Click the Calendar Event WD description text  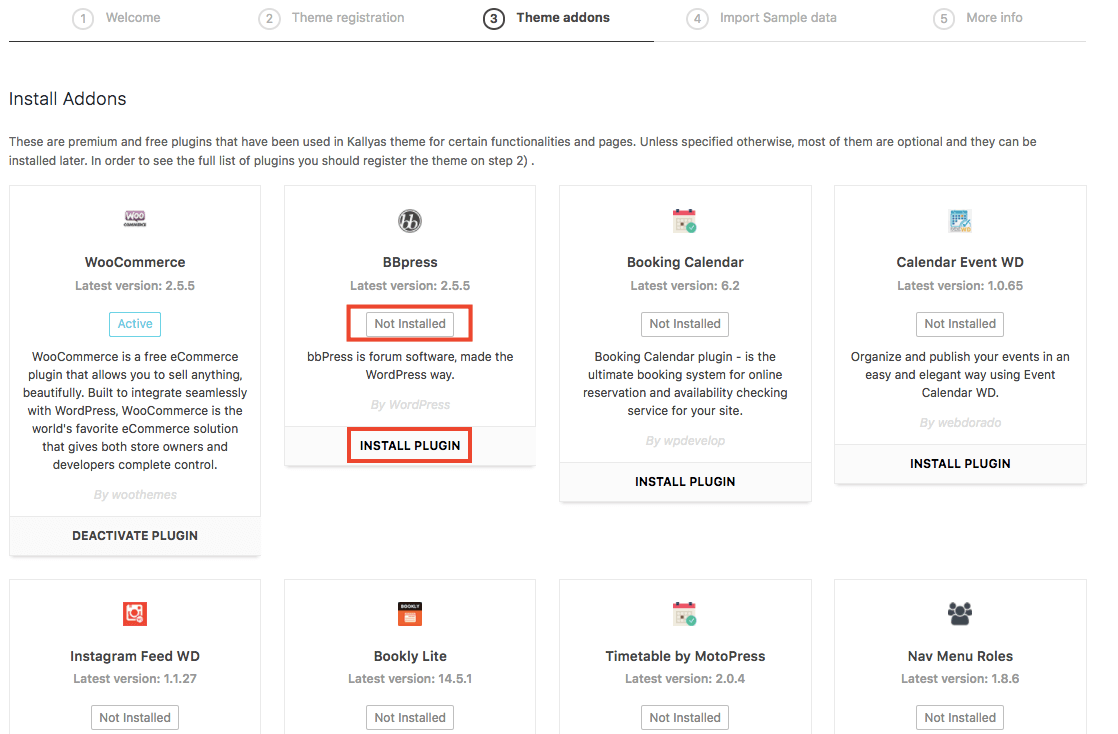pyautogui.click(x=960, y=375)
